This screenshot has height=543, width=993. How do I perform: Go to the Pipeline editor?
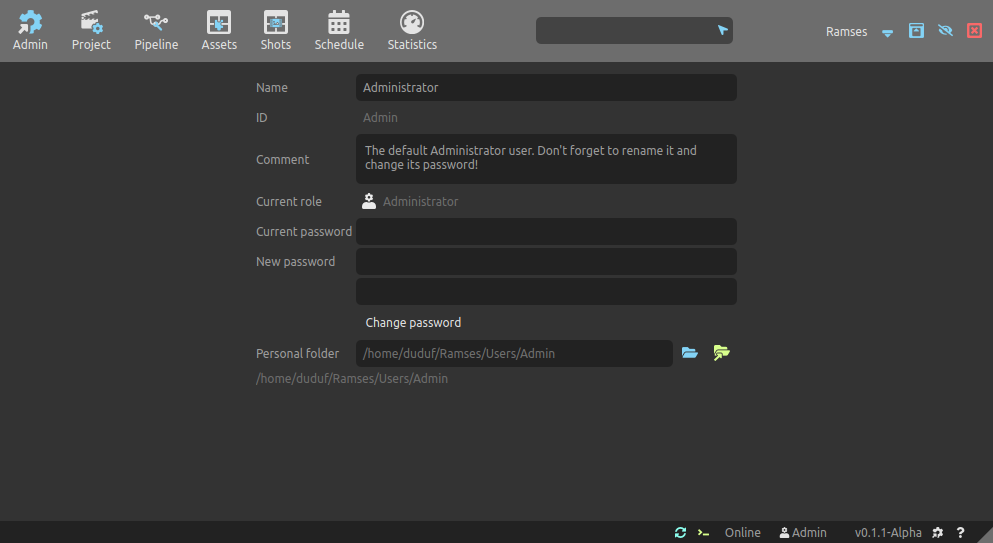156,30
